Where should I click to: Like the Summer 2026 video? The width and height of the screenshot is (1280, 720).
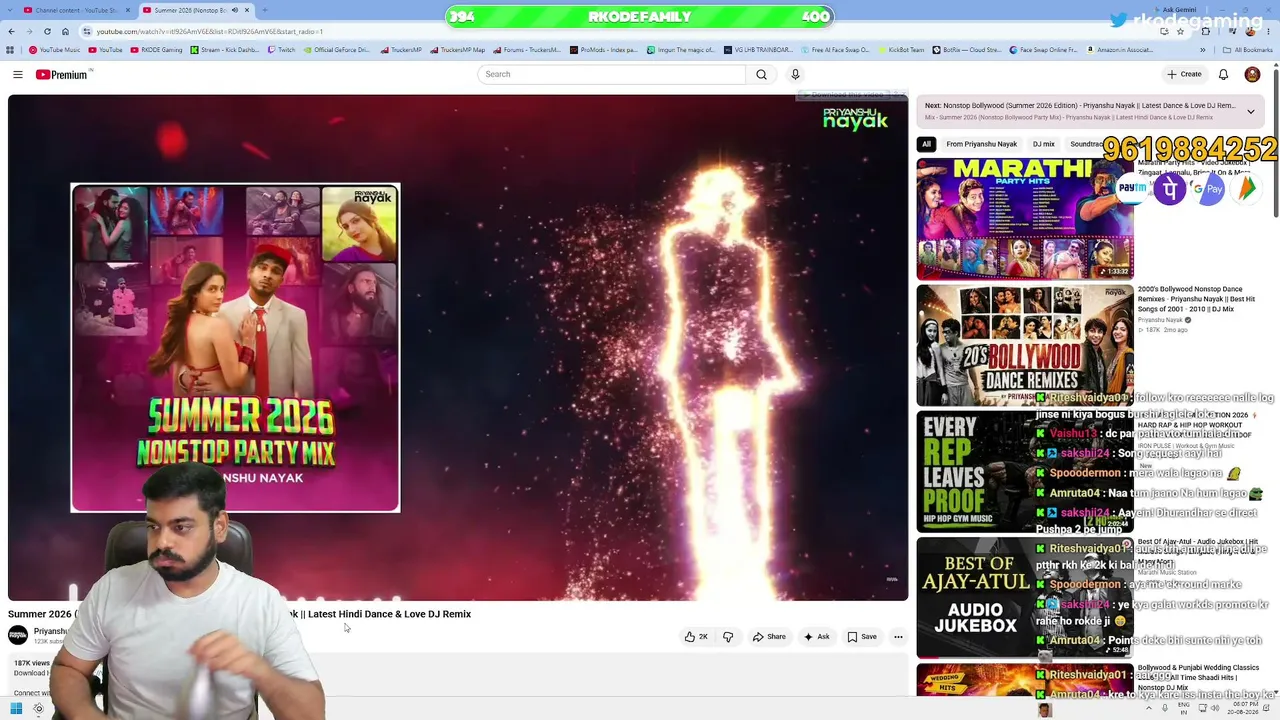click(696, 637)
